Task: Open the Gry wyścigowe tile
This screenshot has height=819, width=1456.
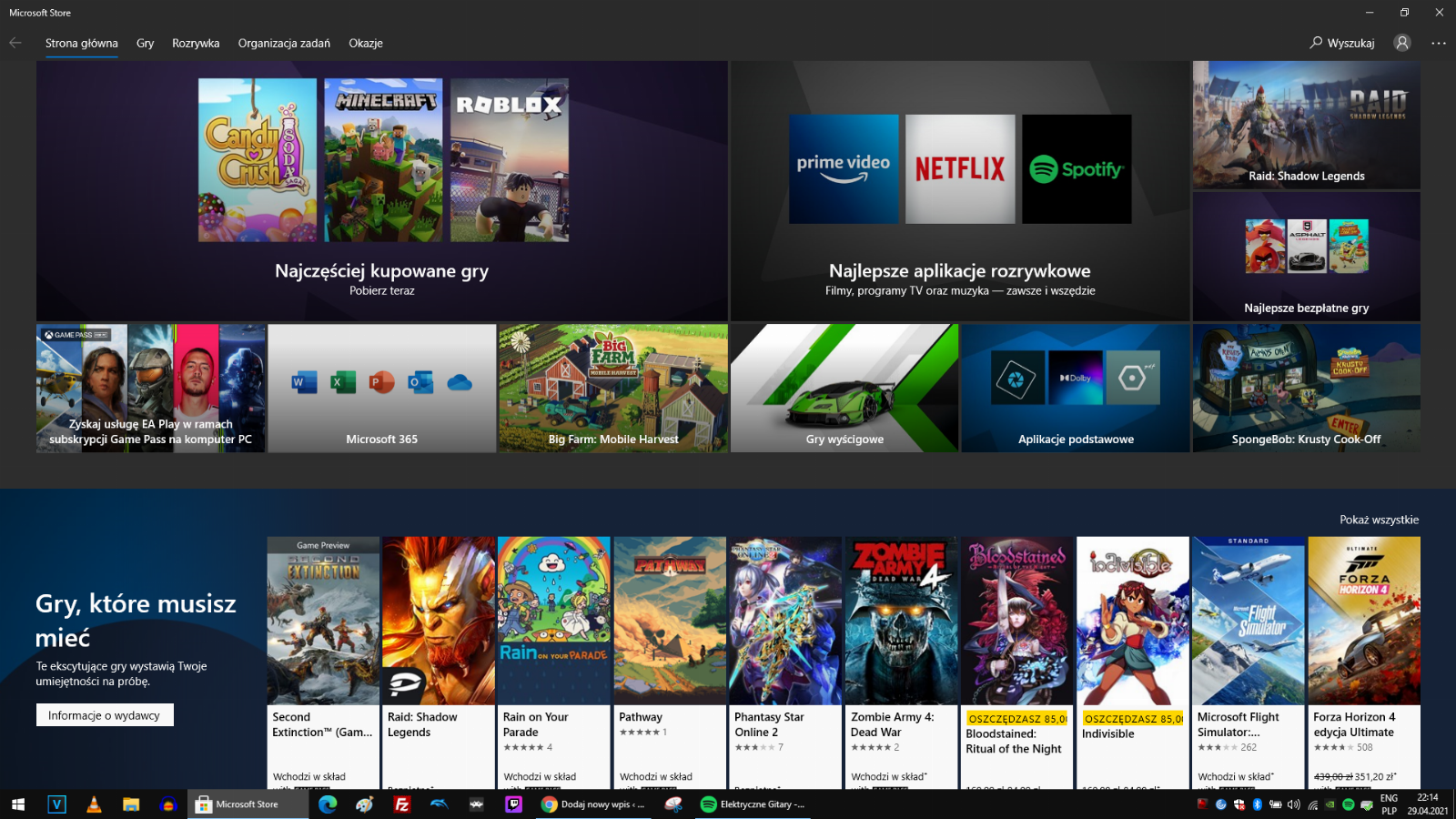Action: (844, 389)
